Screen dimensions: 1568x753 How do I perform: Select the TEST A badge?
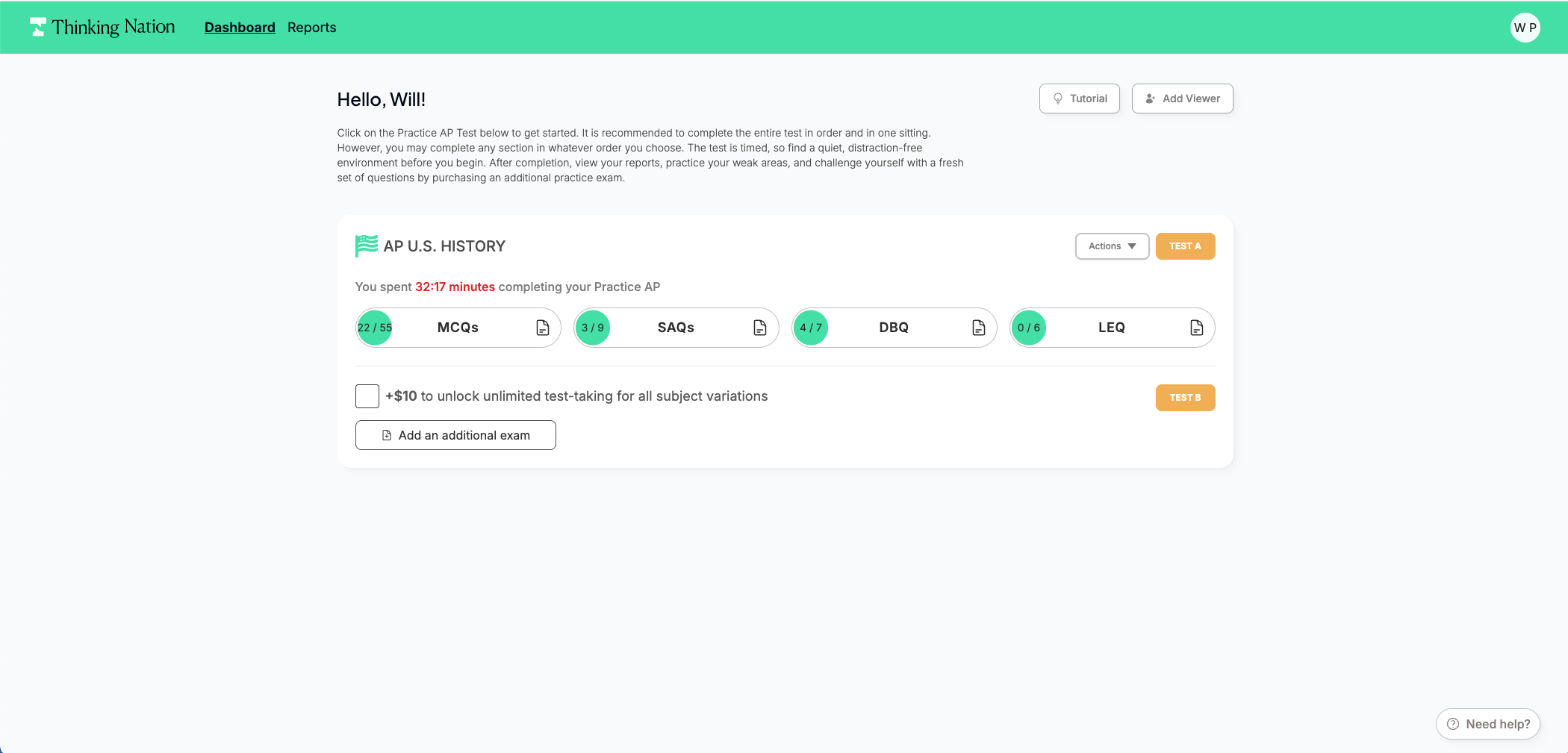pos(1185,246)
